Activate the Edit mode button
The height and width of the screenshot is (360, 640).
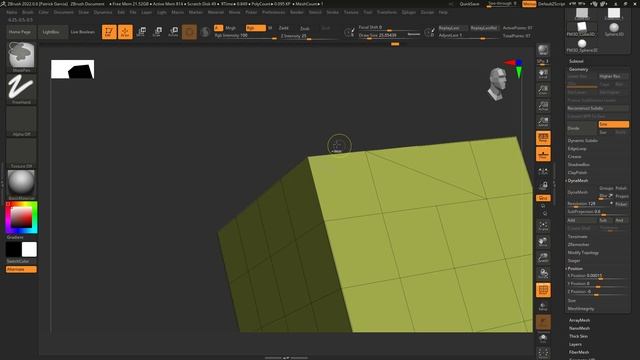pyautogui.click(x=109, y=32)
